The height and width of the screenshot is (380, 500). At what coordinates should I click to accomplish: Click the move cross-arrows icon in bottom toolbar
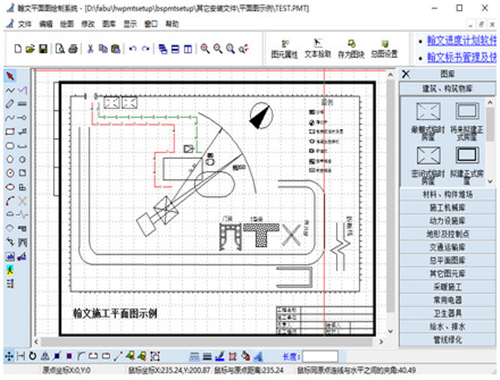pyautogui.click(x=9, y=356)
